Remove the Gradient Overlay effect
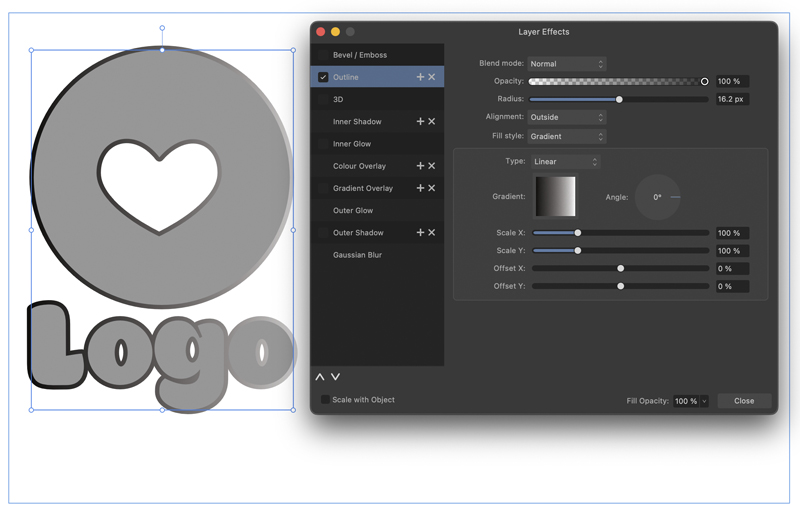Viewport: 800px width, 511px height. pyautogui.click(x=432, y=188)
